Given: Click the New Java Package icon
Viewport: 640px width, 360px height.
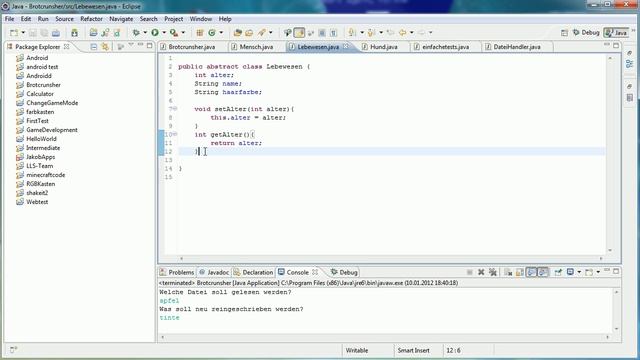Looking at the screenshot, I should coord(200,32).
